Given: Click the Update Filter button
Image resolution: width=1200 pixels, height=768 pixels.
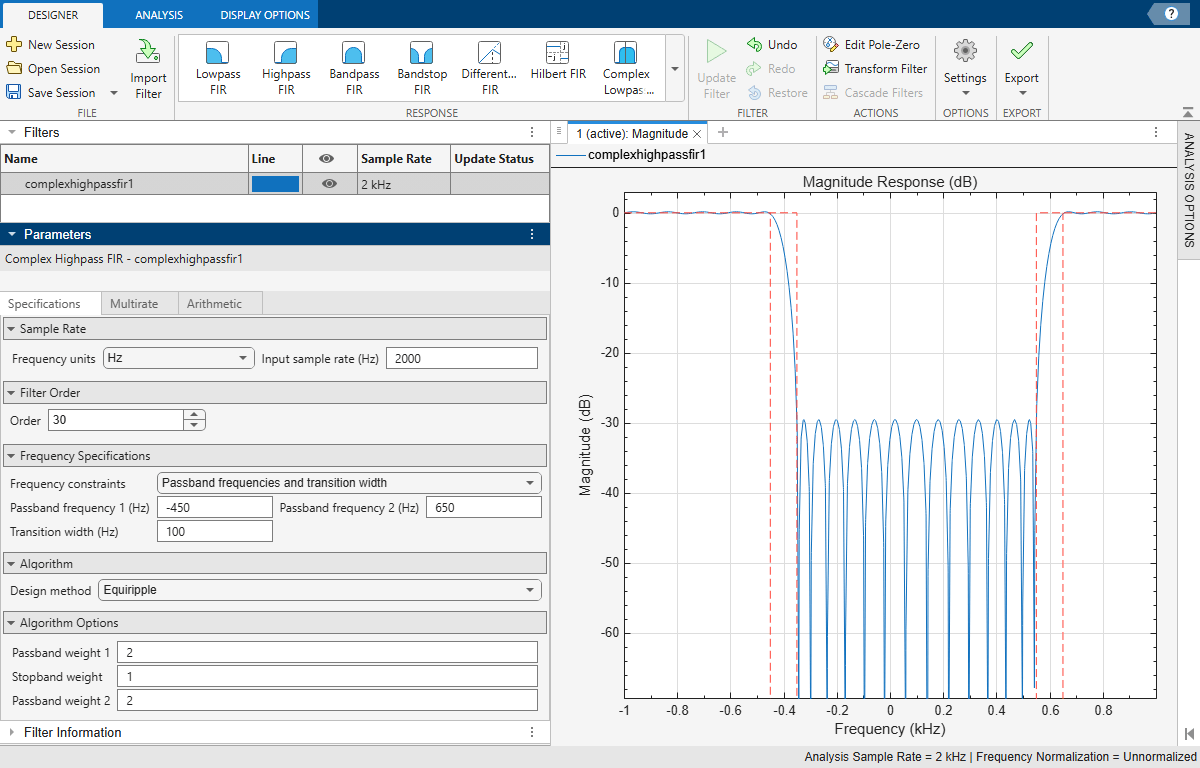Looking at the screenshot, I should [x=716, y=70].
